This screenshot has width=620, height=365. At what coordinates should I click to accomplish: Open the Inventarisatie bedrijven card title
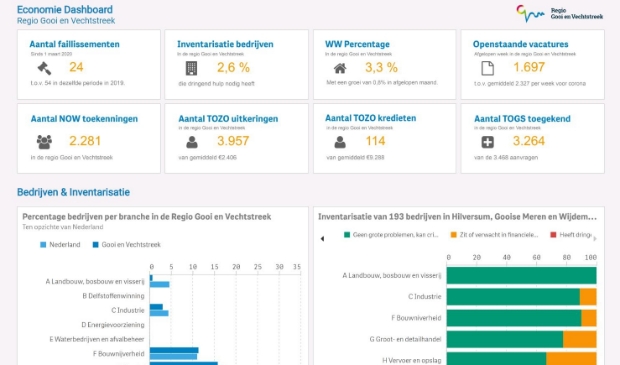click(225, 44)
